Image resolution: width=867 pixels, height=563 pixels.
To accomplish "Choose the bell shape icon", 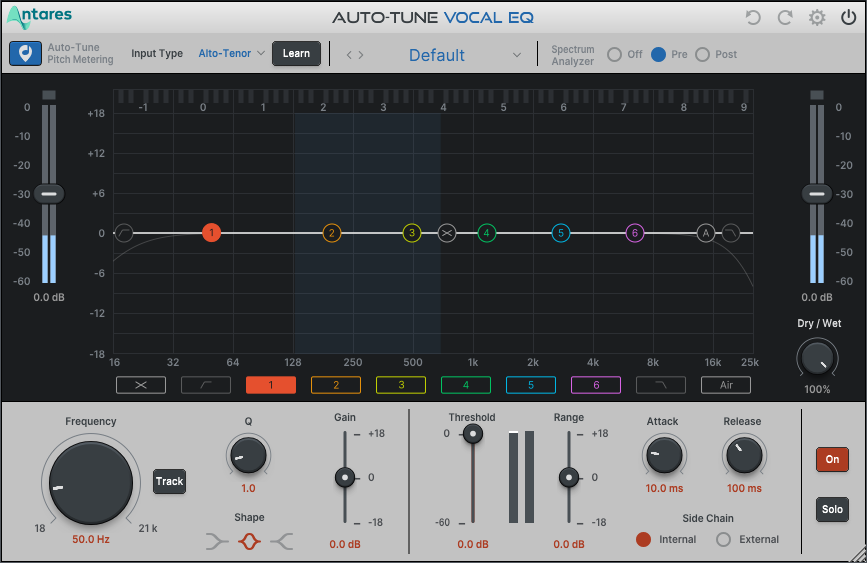I will (x=249, y=541).
